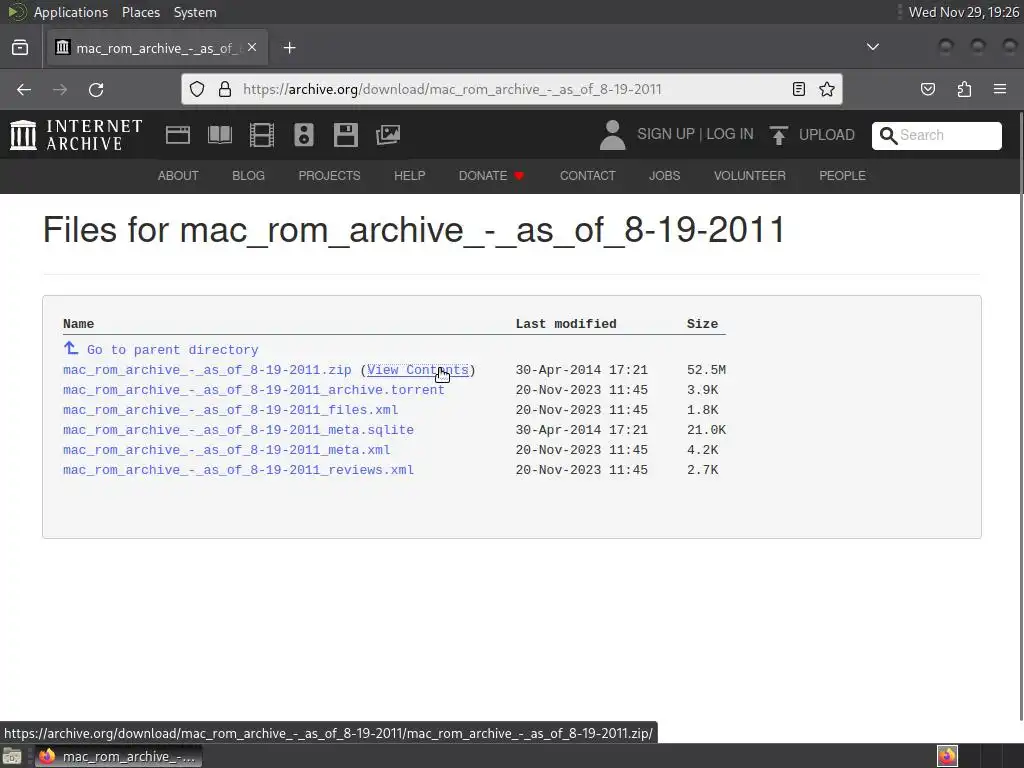1024x768 pixels.
Task: Click the SIGN UP link
Action: 665,134
